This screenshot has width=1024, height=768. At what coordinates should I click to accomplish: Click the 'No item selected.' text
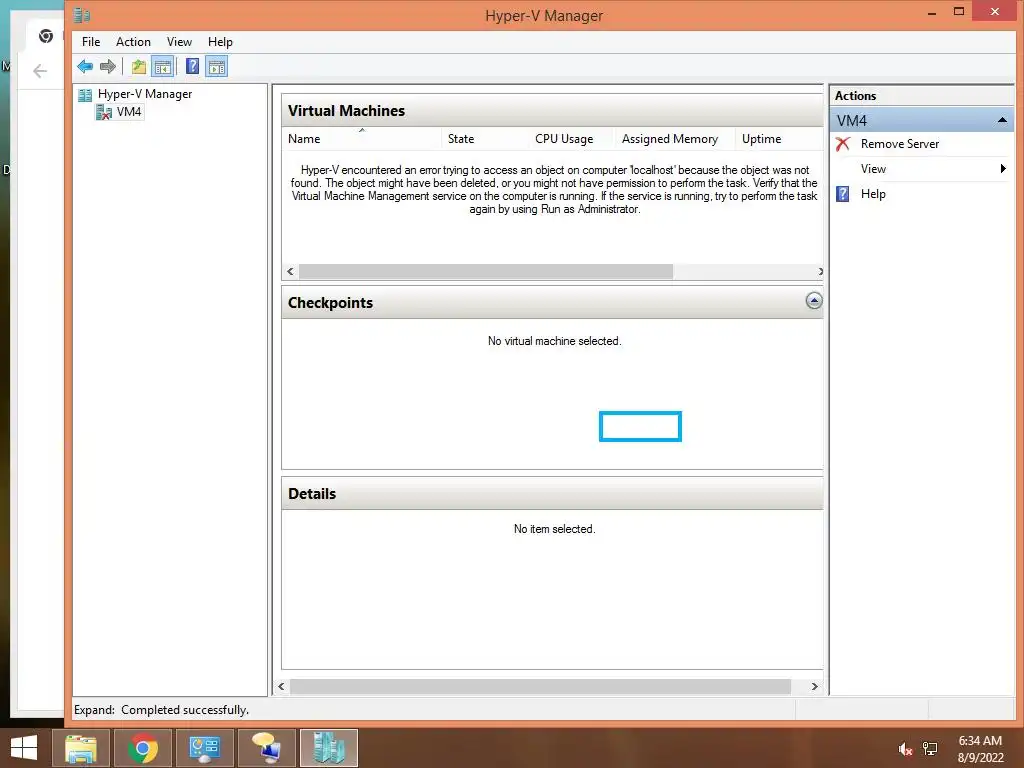click(554, 529)
